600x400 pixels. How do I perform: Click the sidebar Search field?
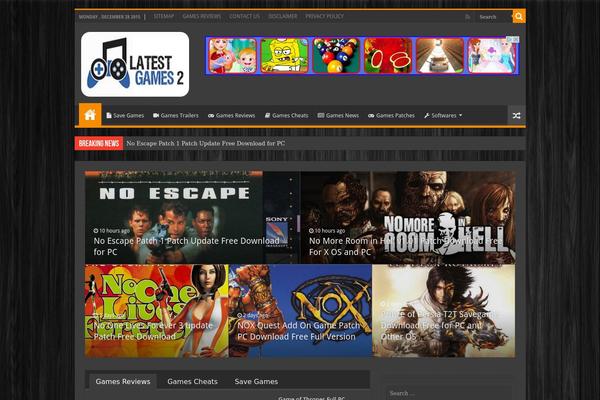pyautogui.click(x=447, y=393)
